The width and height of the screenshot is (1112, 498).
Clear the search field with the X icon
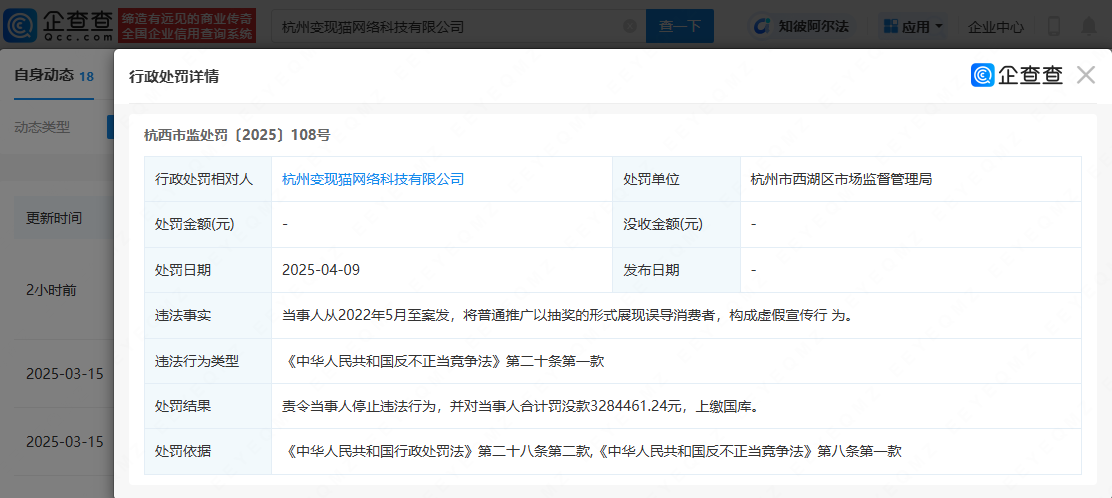click(x=629, y=27)
